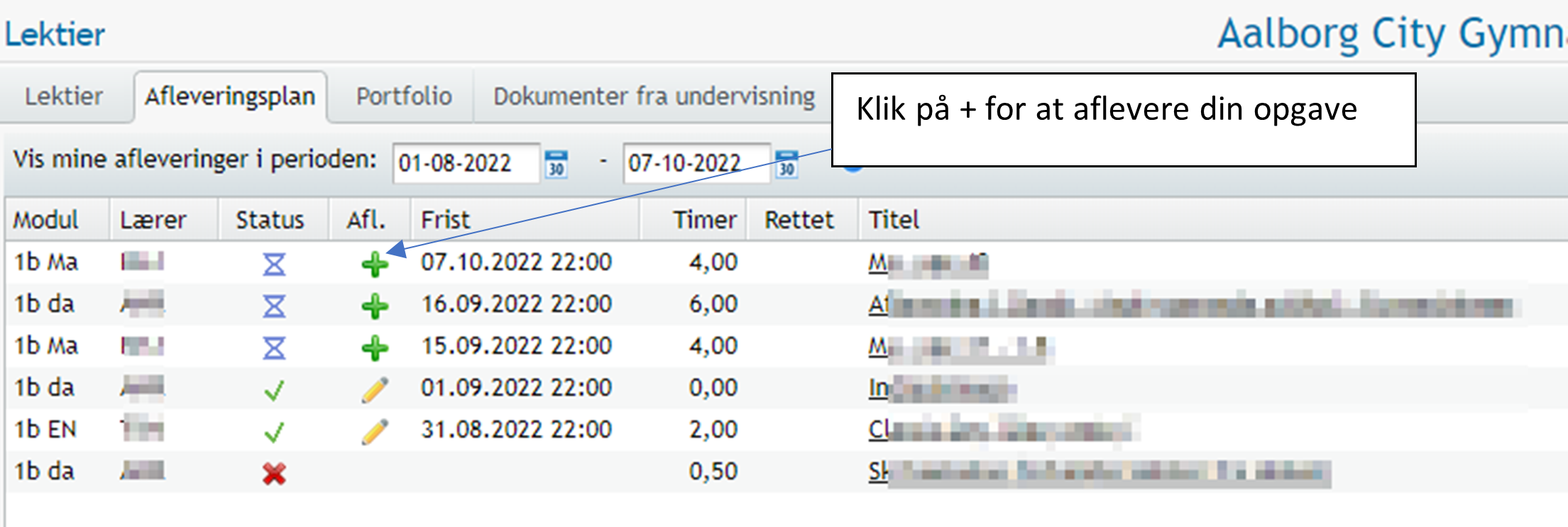Open the Dokumenter fra undervisning tab
Image resolution: width=1568 pixels, height=527 pixels.
(654, 96)
